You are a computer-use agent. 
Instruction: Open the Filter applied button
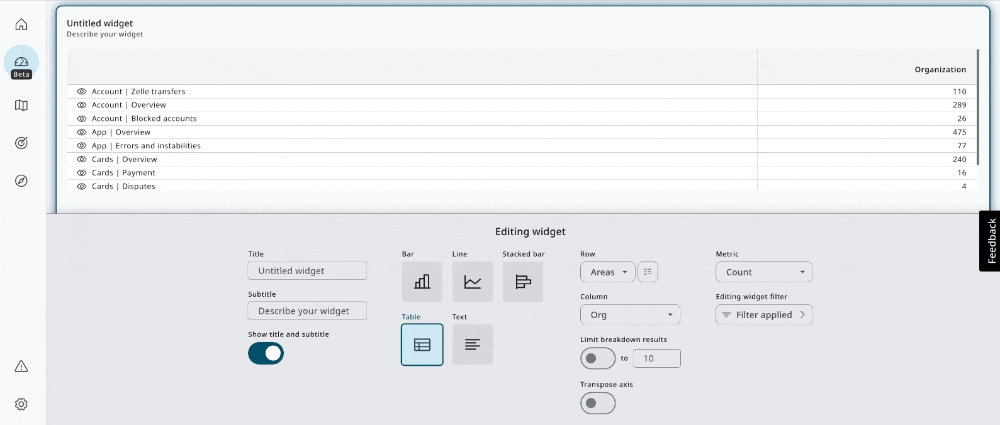click(764, 315)
